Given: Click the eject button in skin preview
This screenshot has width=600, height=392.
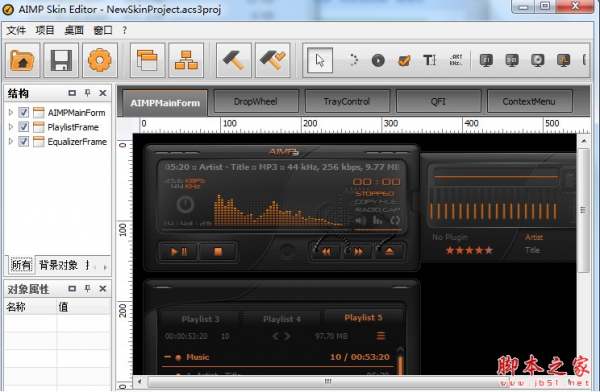Looking at the screenshot, I should coord(389,252).
